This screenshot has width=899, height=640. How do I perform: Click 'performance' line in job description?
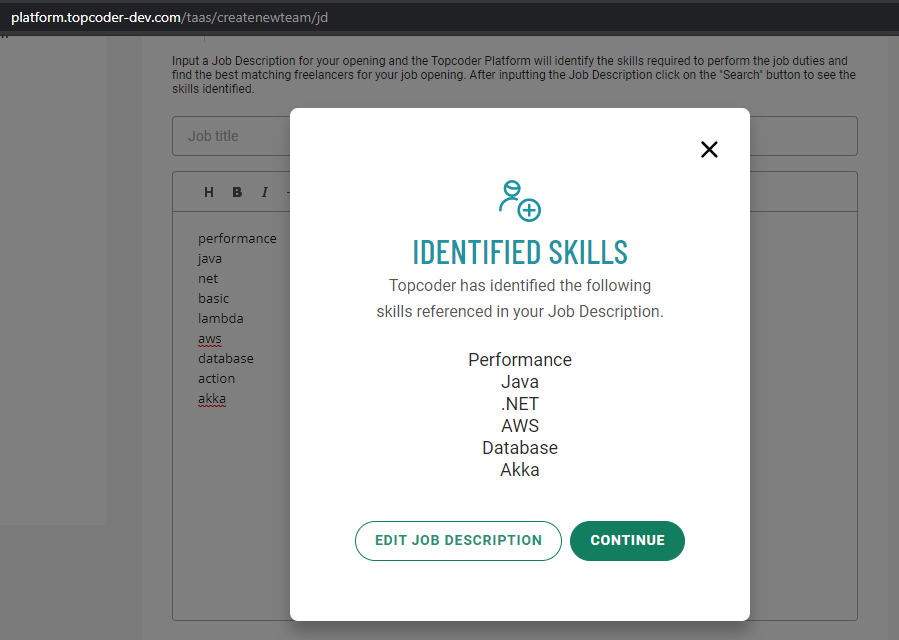(237, 239)
